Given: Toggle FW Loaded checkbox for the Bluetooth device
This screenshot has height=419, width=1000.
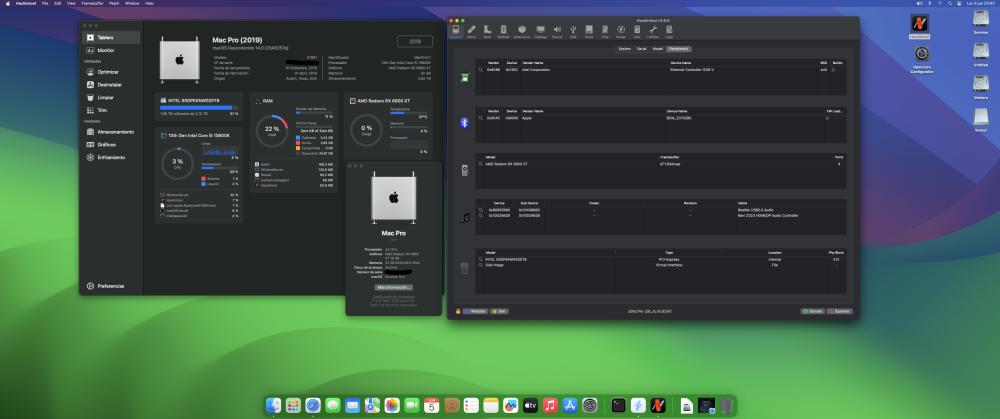Looking at the screenshot, I should tap(827, 118).
